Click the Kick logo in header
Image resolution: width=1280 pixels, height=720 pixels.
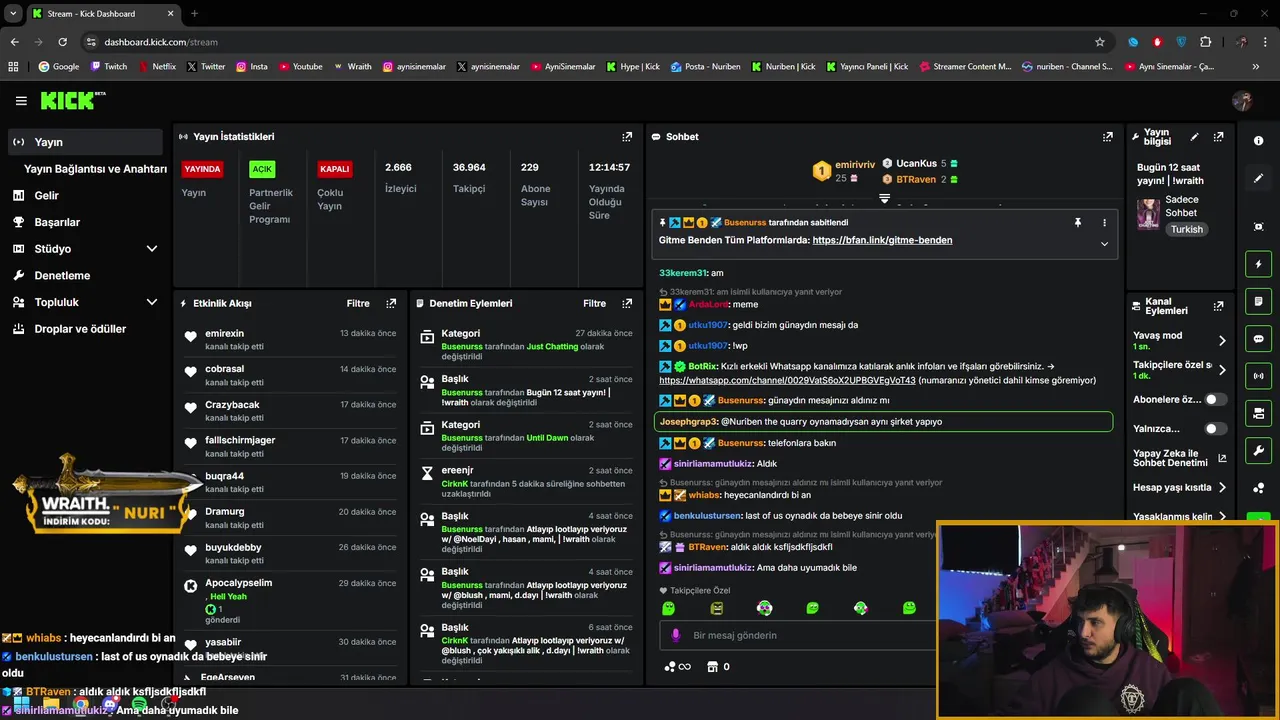(x=73, y=100)
